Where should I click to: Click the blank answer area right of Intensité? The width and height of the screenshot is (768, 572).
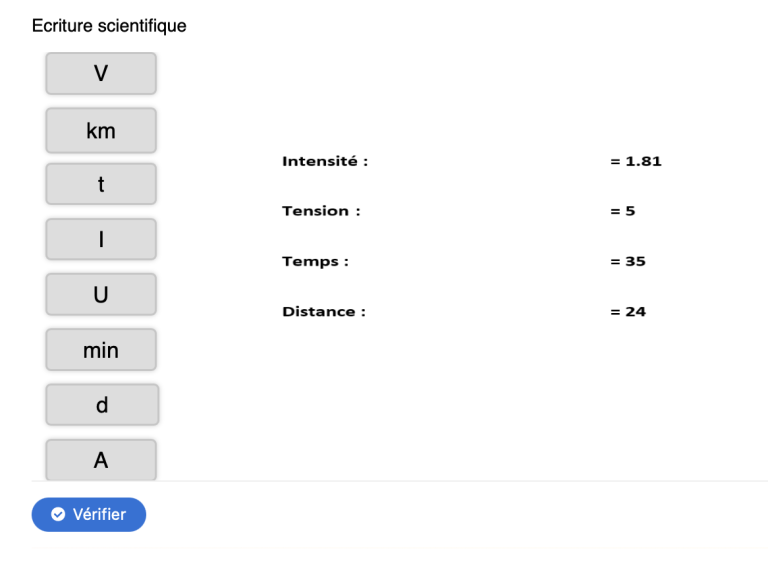488,161
